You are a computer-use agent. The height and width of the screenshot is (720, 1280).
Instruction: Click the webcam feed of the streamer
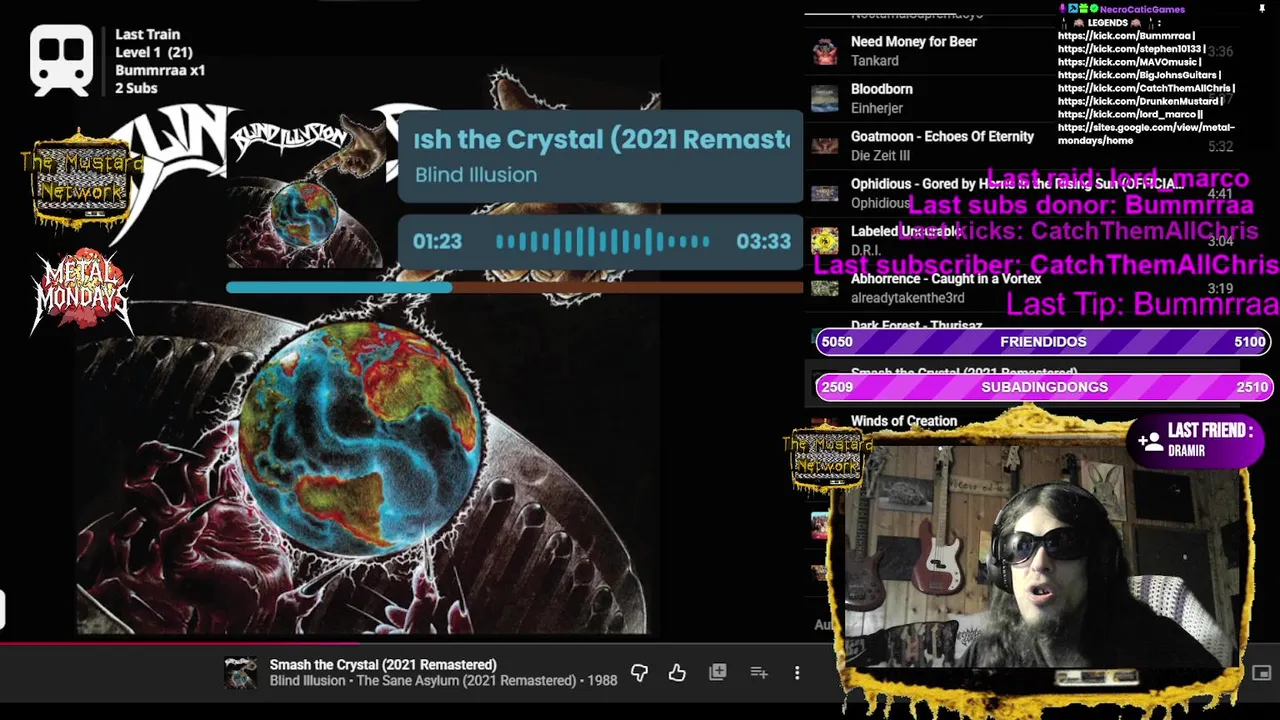click(1040, 555)
